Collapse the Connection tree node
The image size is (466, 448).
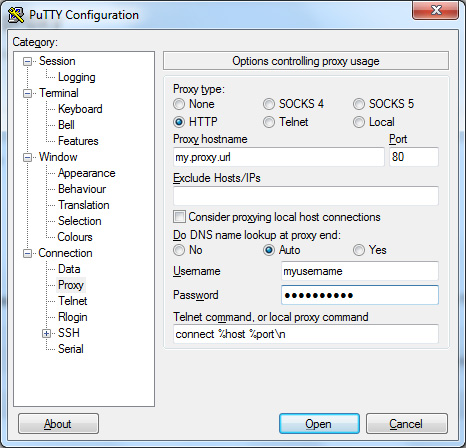27,253
